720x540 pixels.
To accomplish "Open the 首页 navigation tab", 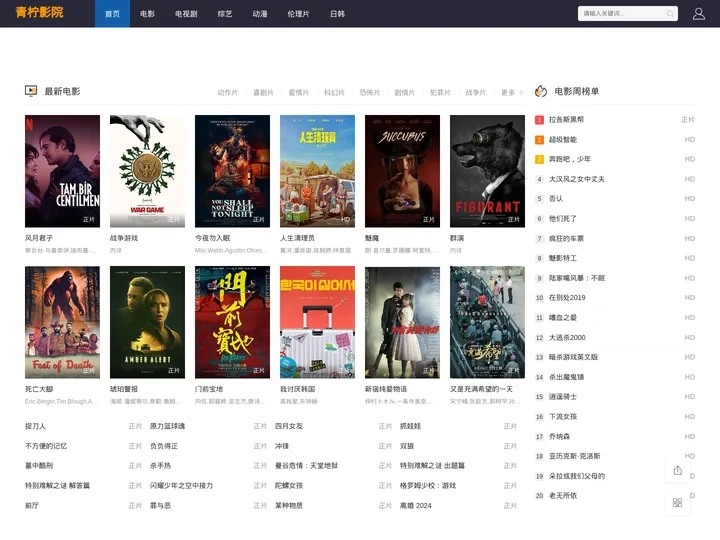I will pos(112,14).
